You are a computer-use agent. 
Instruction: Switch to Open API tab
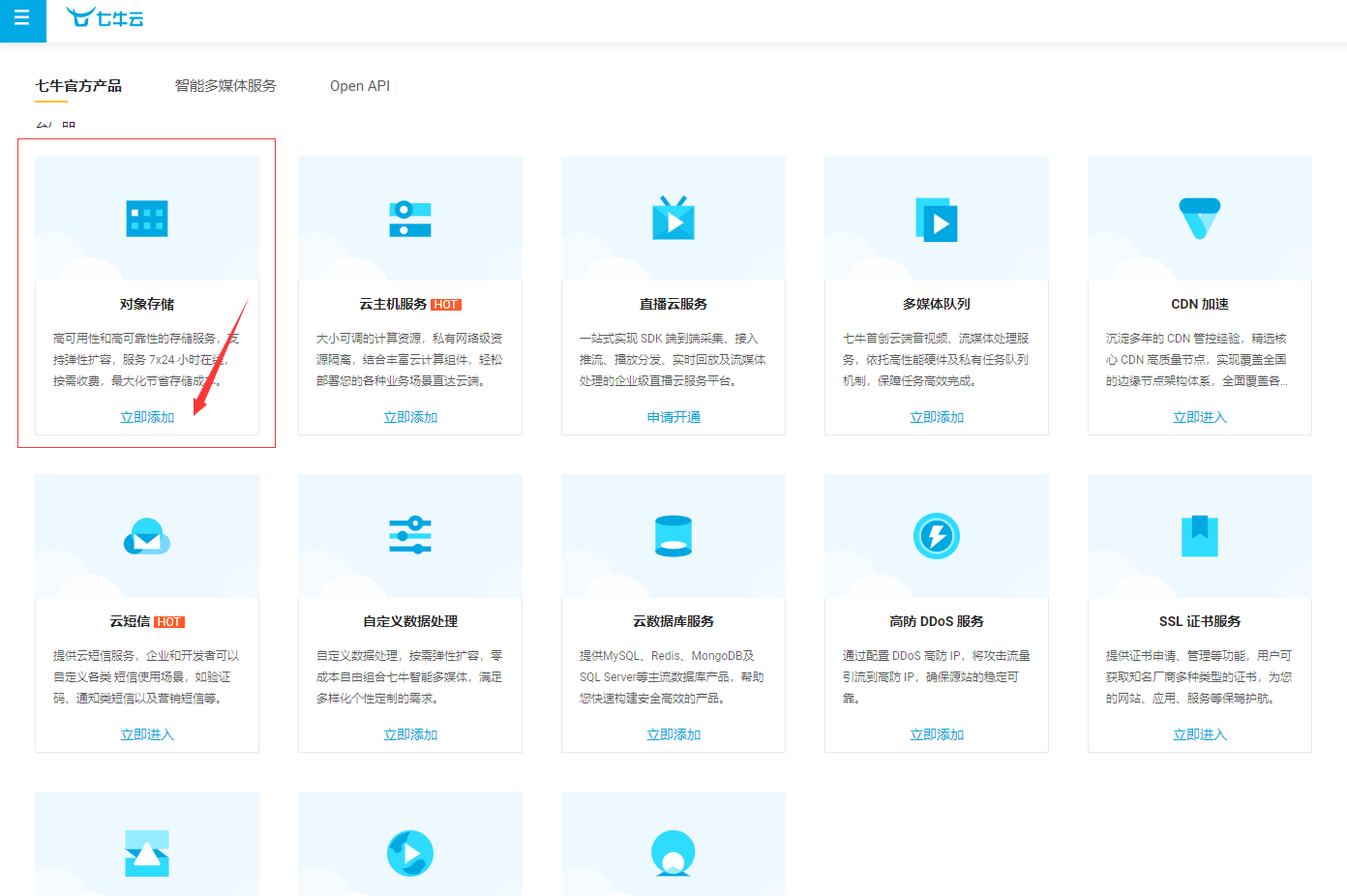click(x=360, y=86)
